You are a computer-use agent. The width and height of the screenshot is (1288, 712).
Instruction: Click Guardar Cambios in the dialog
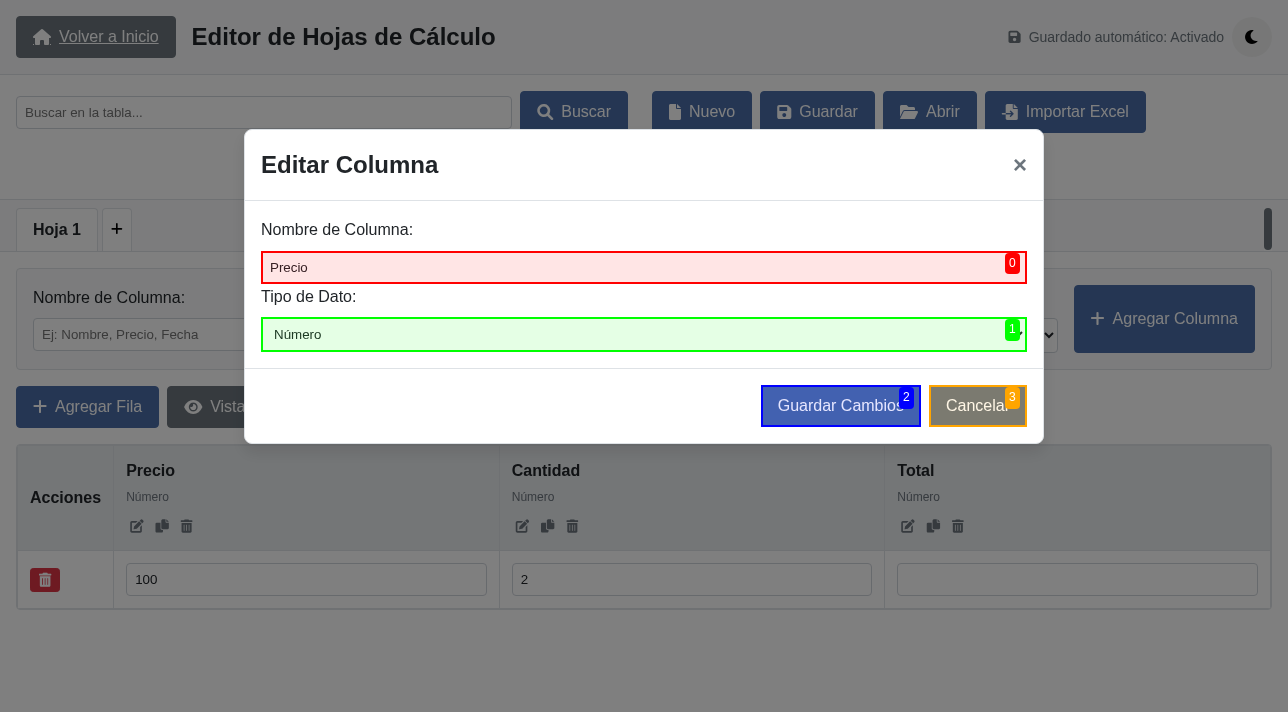(840, 406)
